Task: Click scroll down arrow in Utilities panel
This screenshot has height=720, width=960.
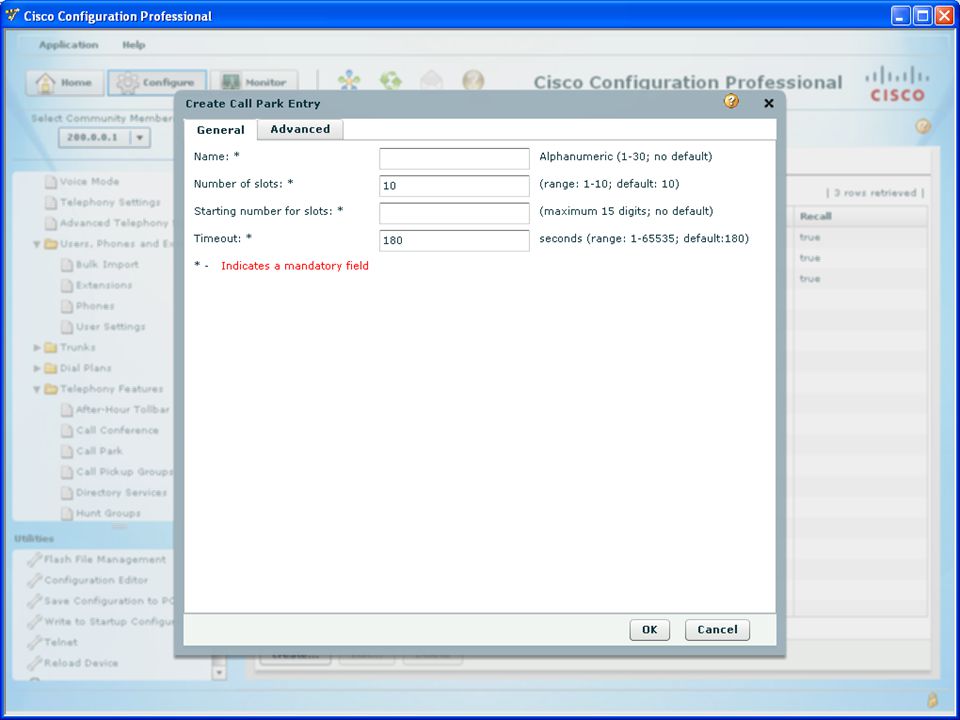Action: pyautogui.click(x=219, y=673)
